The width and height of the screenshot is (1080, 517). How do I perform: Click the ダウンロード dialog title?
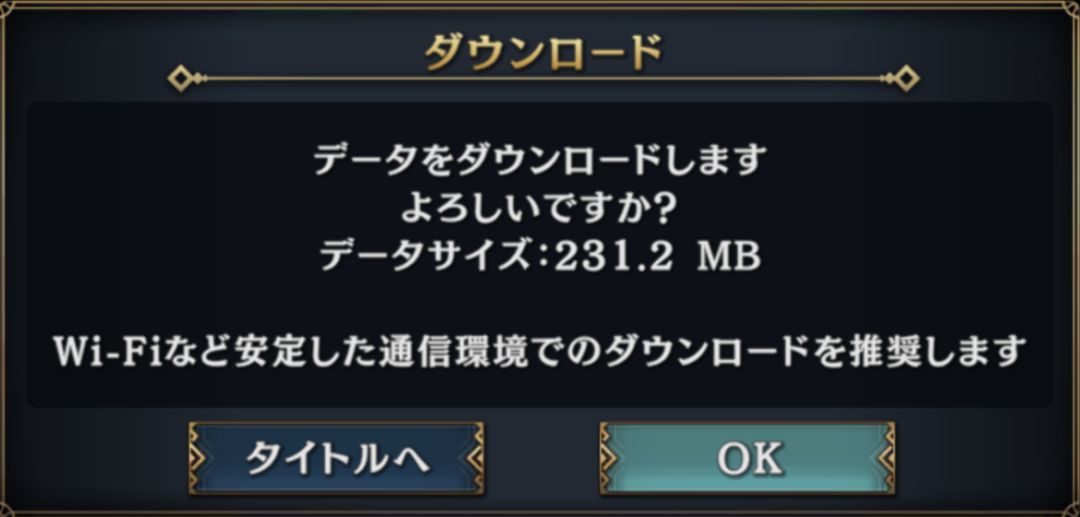click(543, 52)
